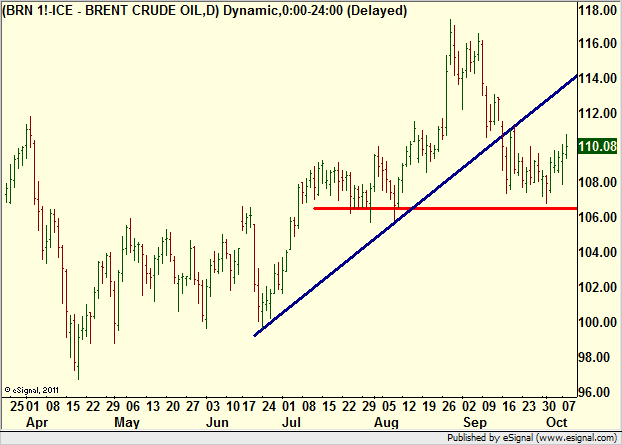Viewport: 622px width, 445px height.
Task: Click the 106.00 price axis label
Action: coord(597,217)
